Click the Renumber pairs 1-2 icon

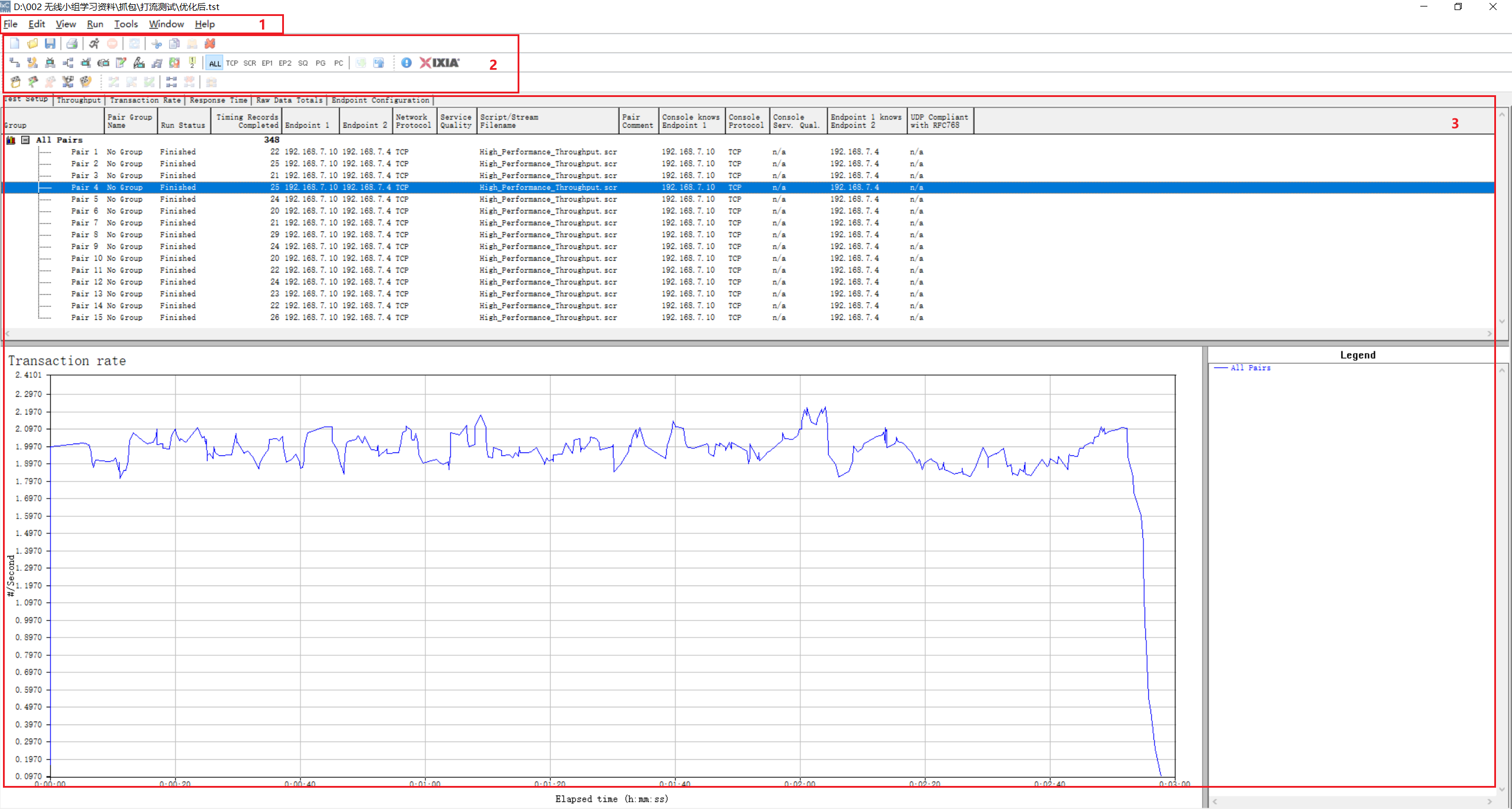tap(192, 63)
